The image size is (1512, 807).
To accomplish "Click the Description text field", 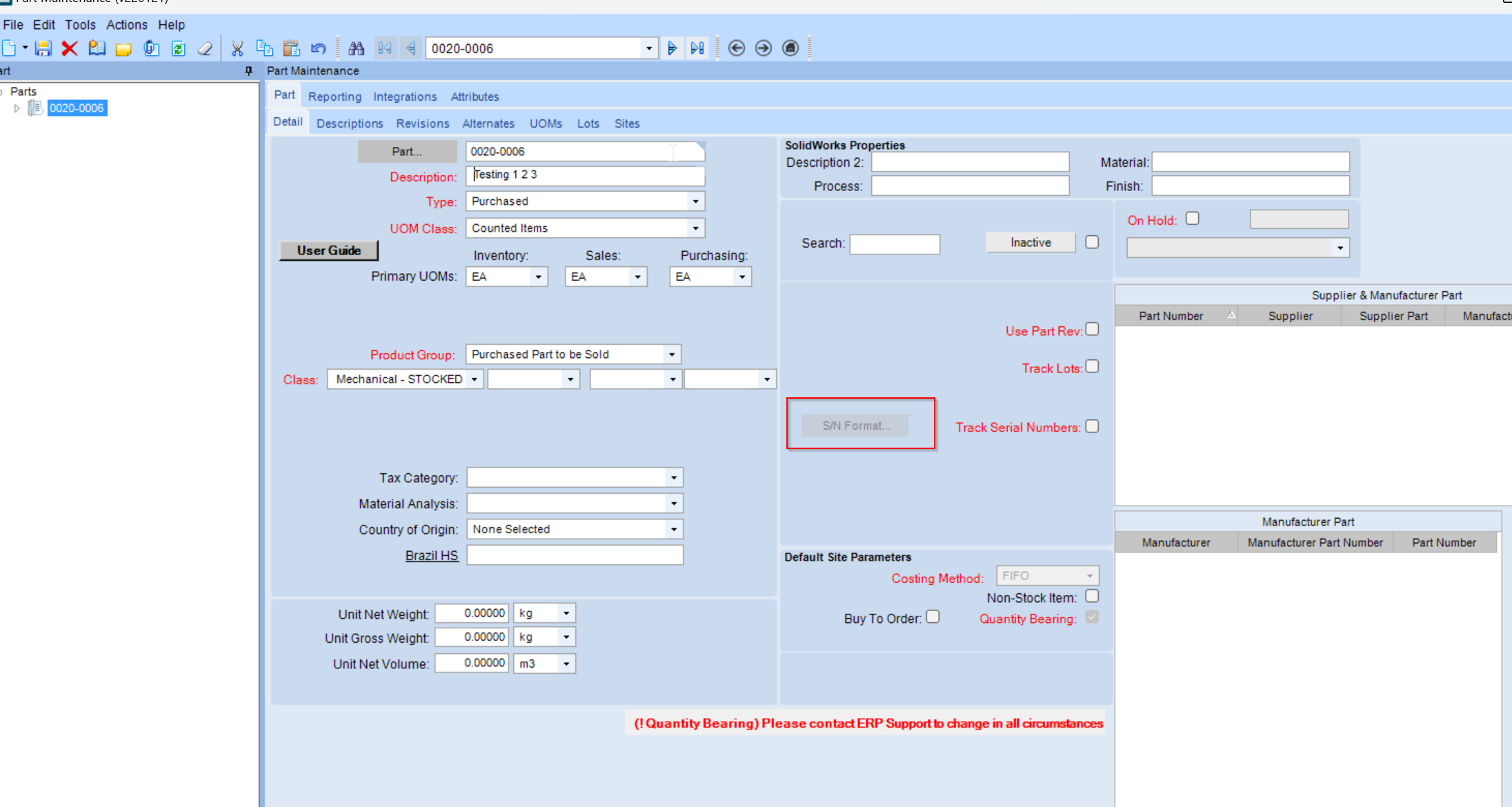I will click(585, 175).
